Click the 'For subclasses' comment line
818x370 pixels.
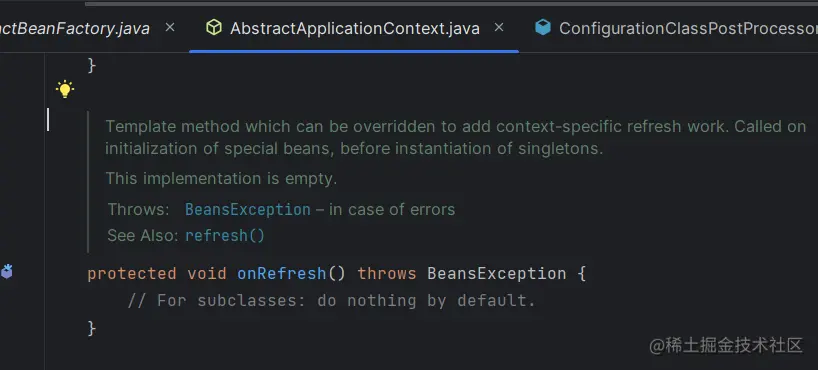coord(331,301)
